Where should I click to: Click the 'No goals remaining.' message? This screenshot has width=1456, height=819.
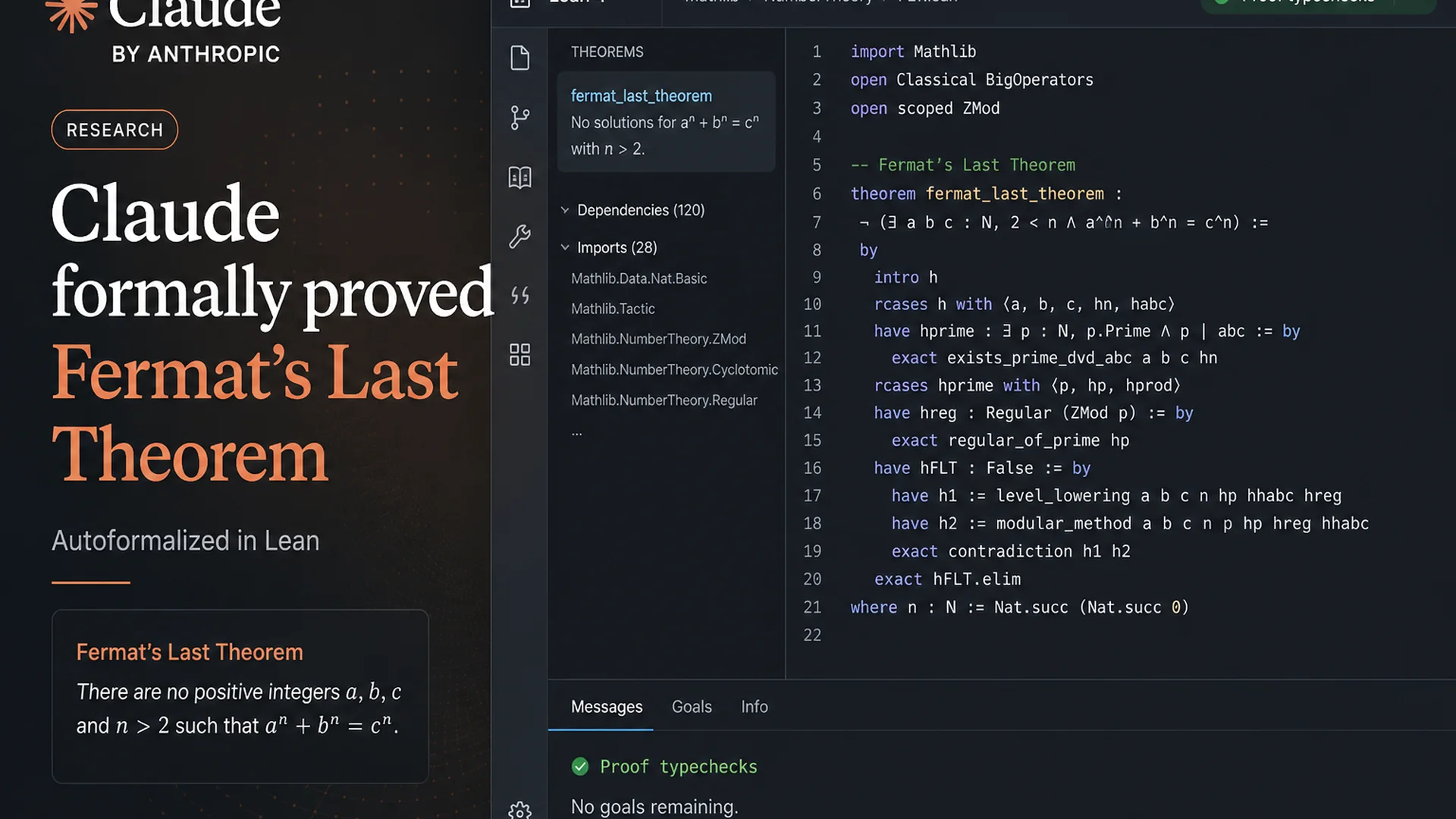pyautogui.click(x=654, y=807)
